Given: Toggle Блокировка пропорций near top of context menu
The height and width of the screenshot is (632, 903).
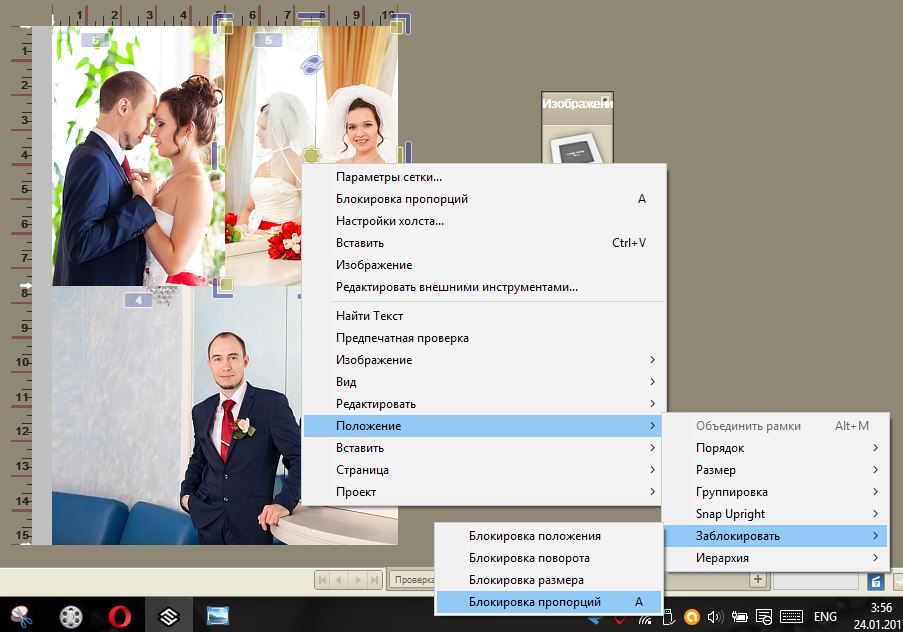Looking at the screenshot, I should [x=483, y=199].
